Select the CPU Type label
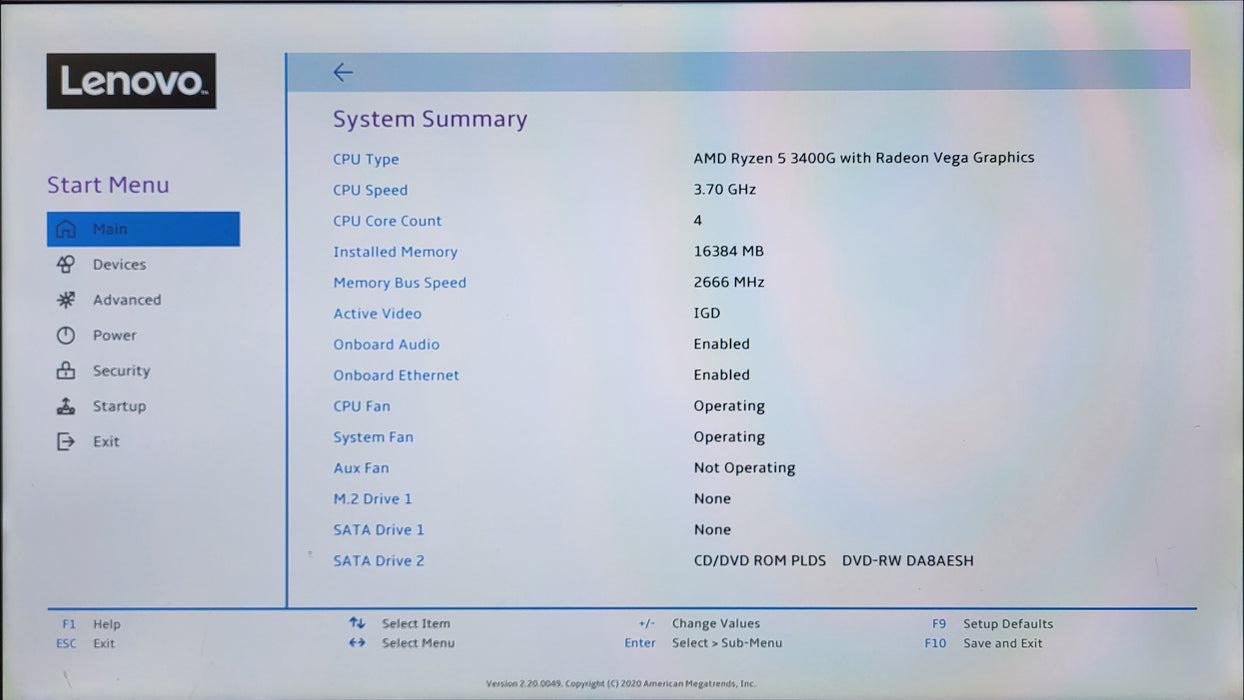The width and height of the screenshot is (1244, 700). point(366,159)
